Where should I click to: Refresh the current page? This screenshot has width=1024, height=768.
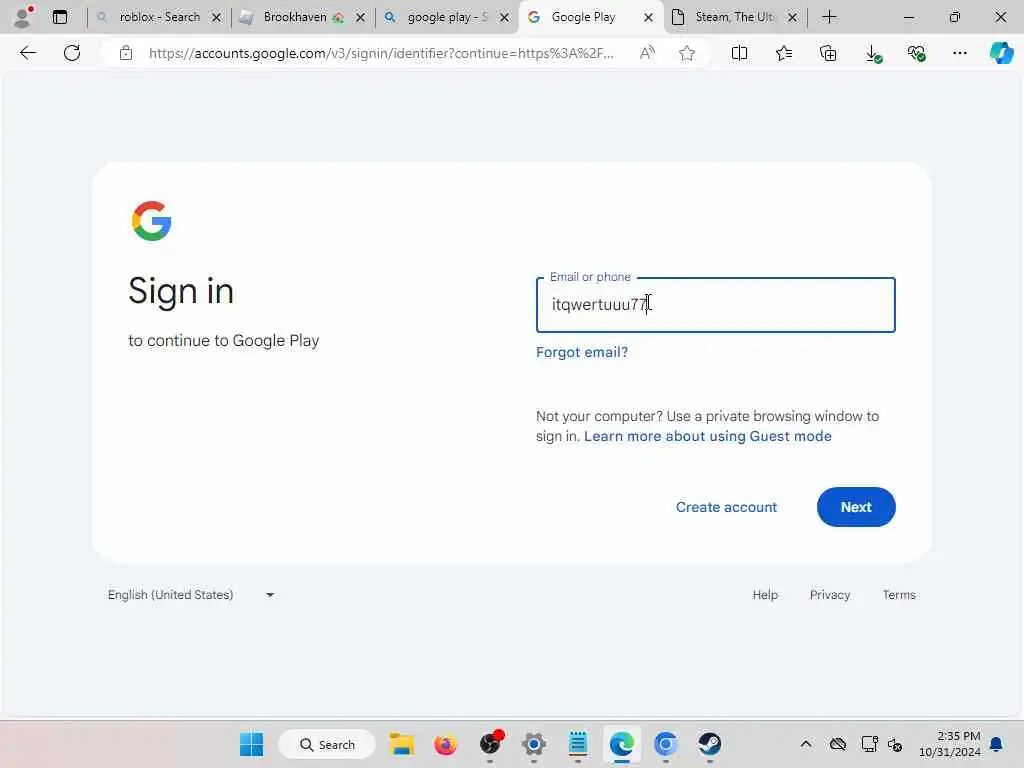click(72, 53)
